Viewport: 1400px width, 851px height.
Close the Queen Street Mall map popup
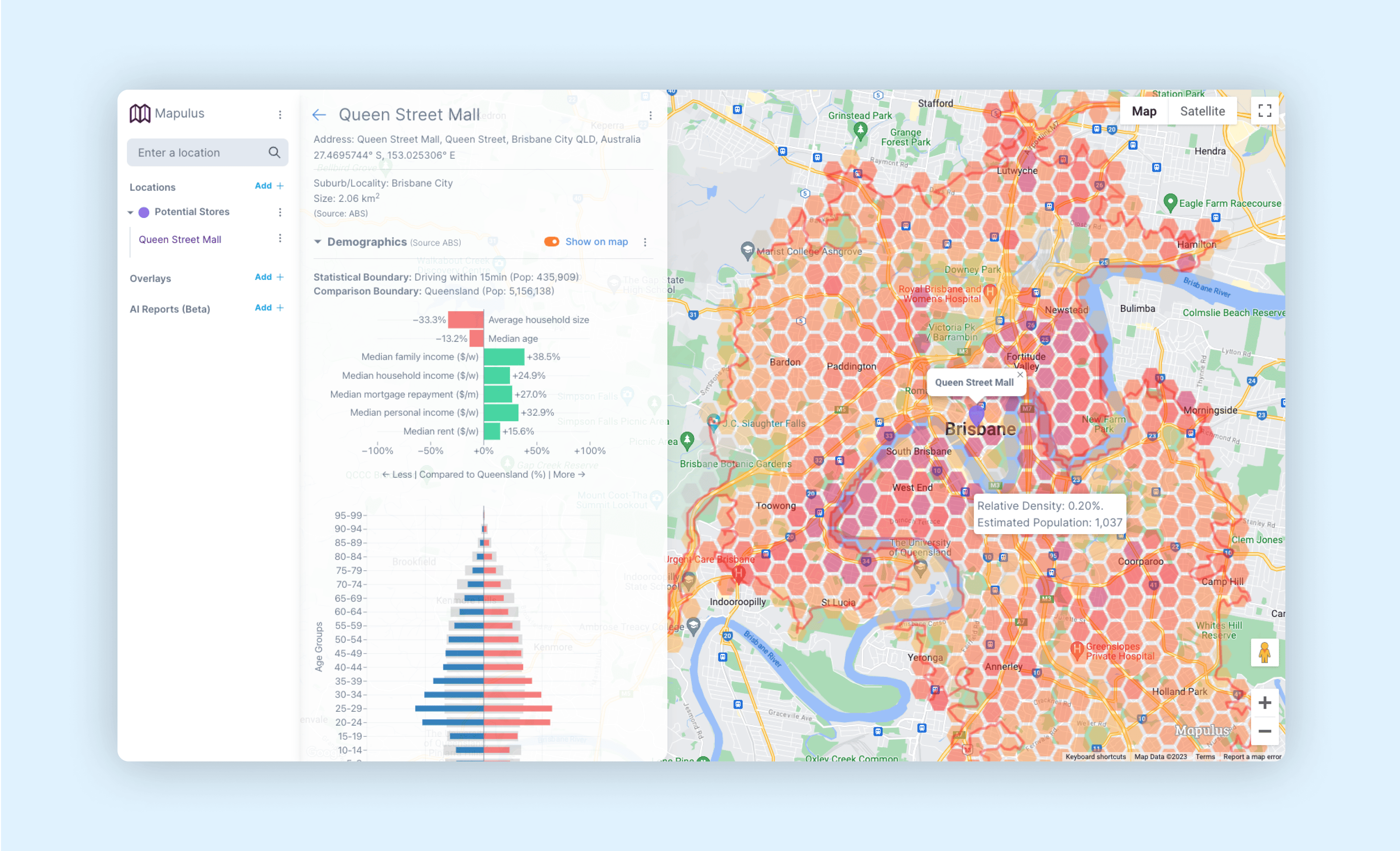pos(1020,375)
